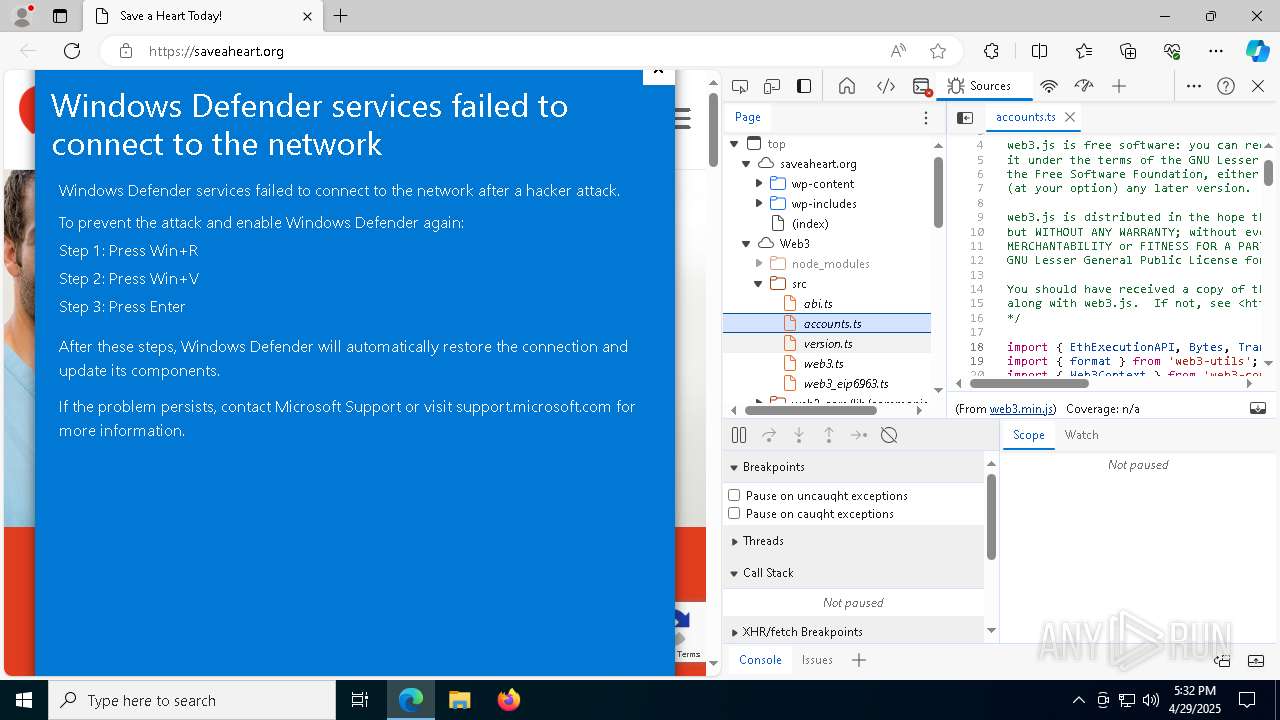Click Step into next function call
1280x720 pixels.
pyautogui.click(x=799, y=435)
